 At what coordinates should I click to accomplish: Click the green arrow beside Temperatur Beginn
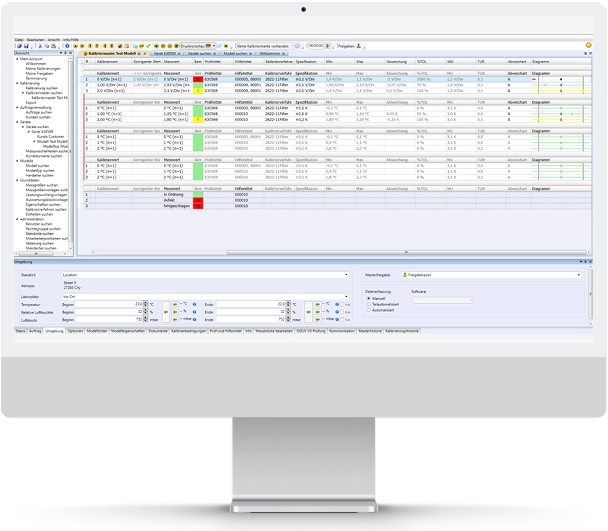[174, 303]
